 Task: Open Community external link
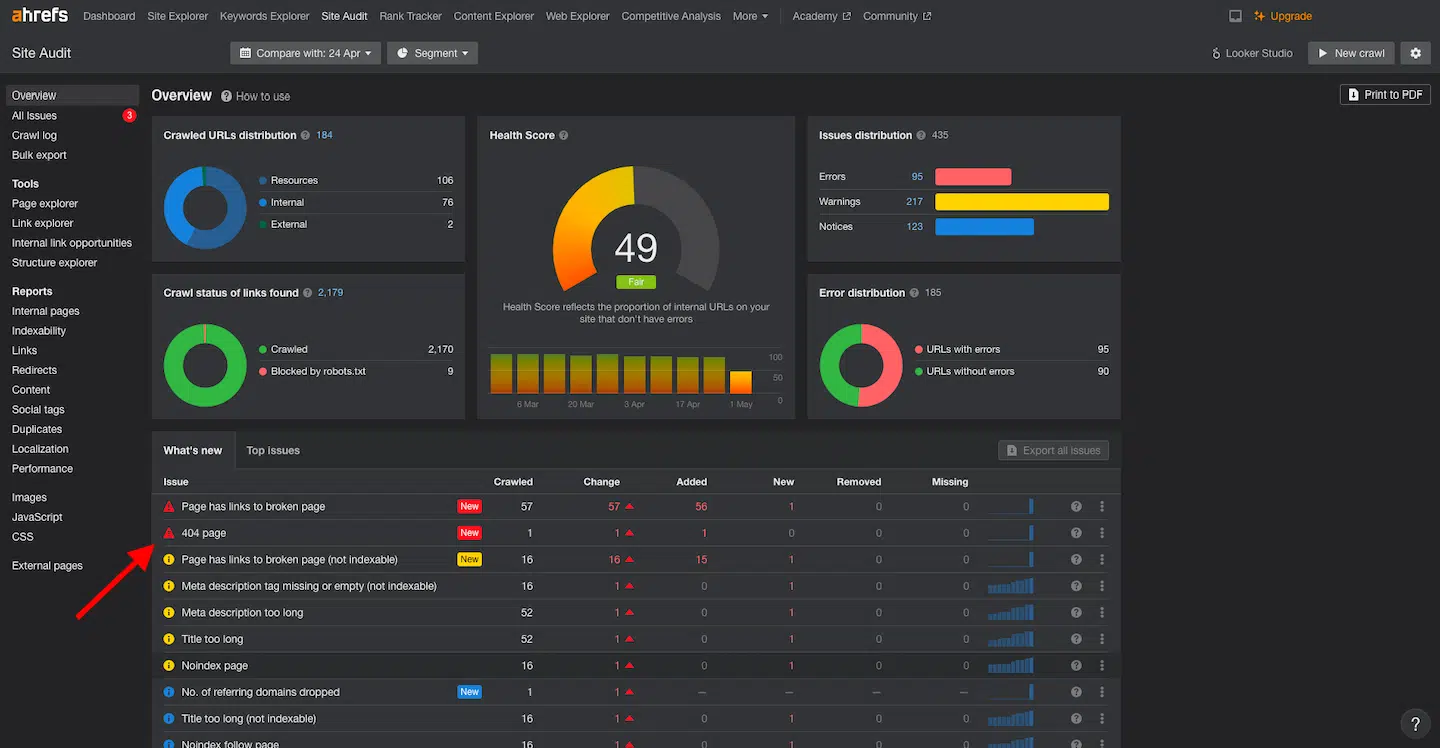point(897,16)
